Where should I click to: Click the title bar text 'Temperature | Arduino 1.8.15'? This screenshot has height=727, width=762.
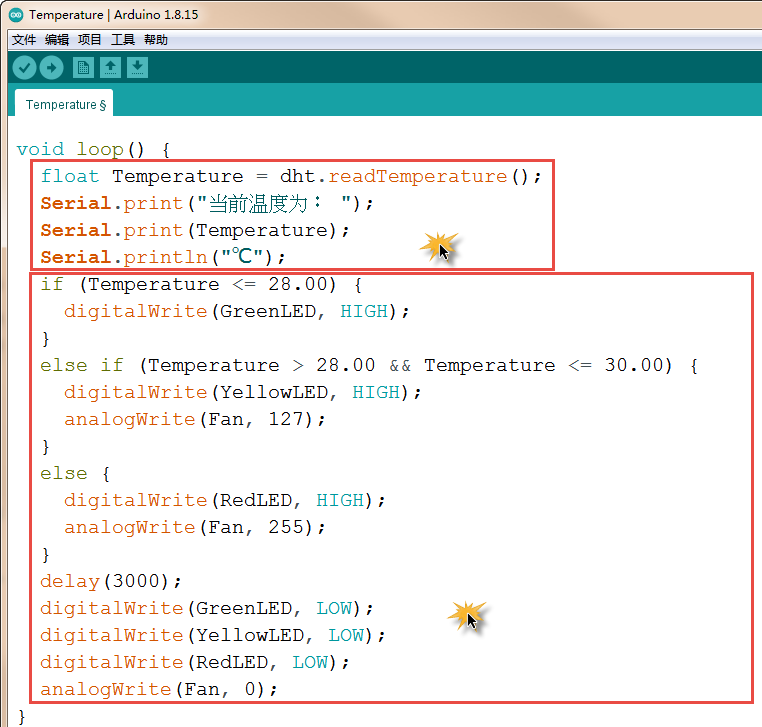point(114,15)
